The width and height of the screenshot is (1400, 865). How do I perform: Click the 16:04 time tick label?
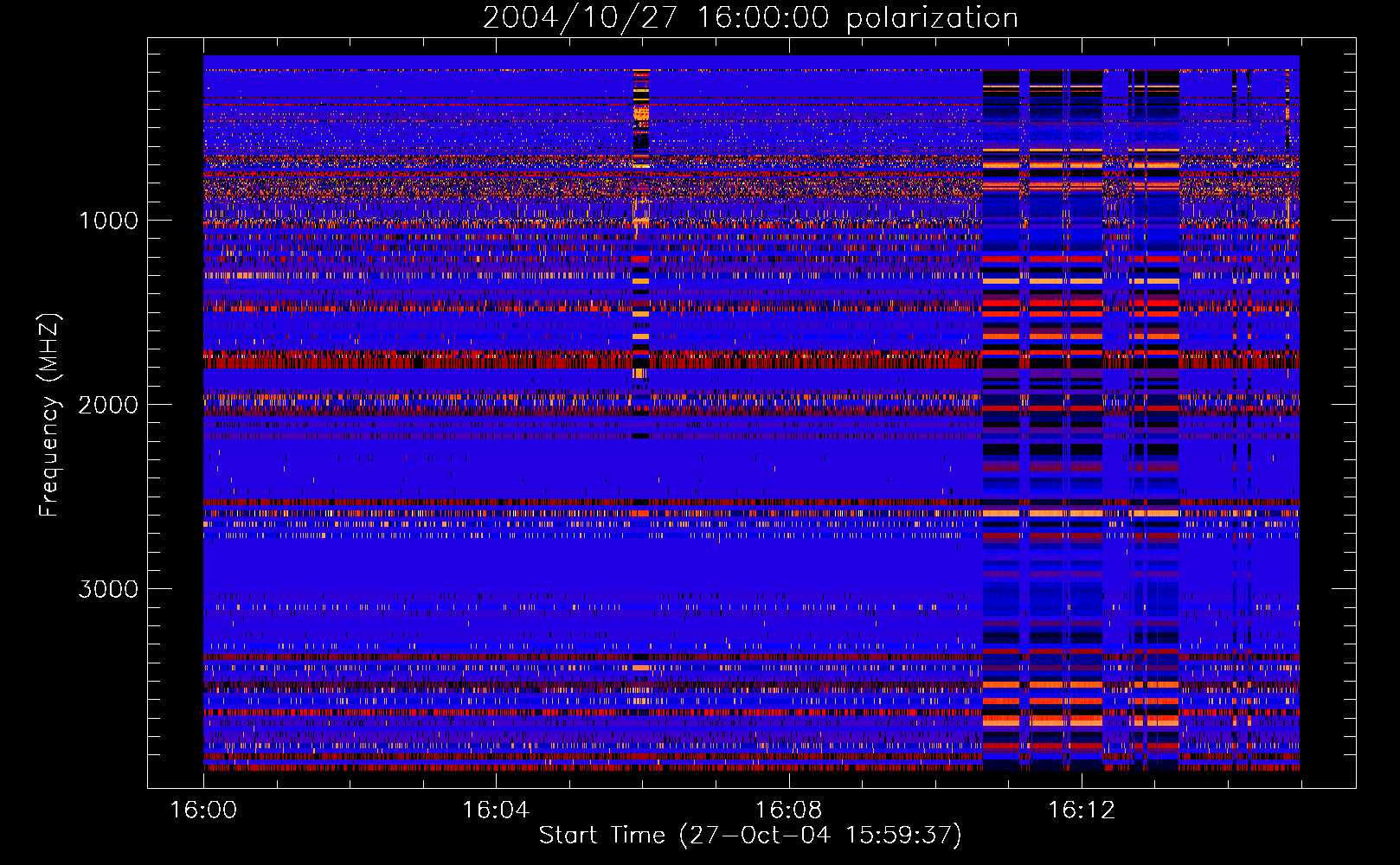[x=496, y=811]
